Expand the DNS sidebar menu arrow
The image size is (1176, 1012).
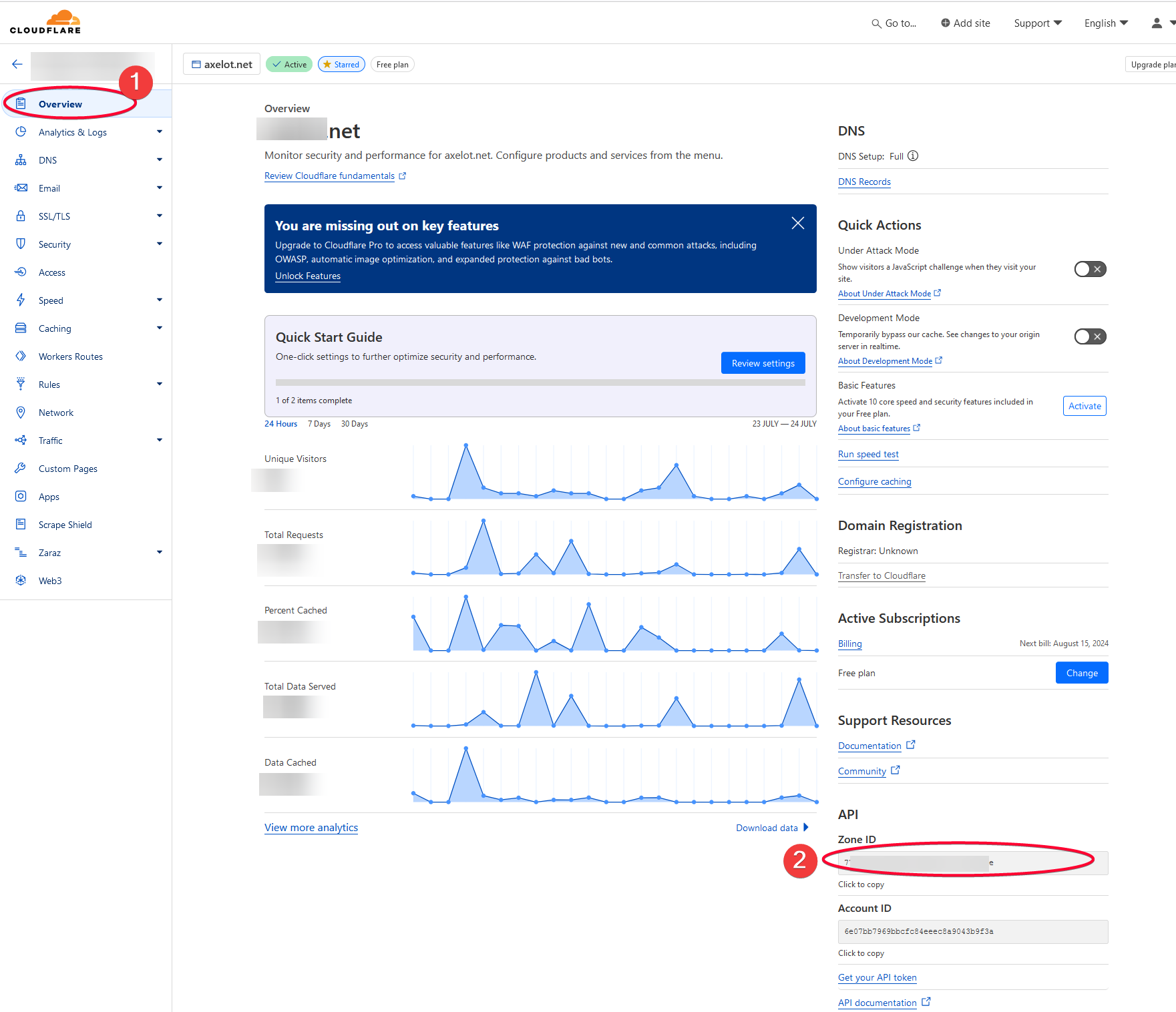(160, 160)
